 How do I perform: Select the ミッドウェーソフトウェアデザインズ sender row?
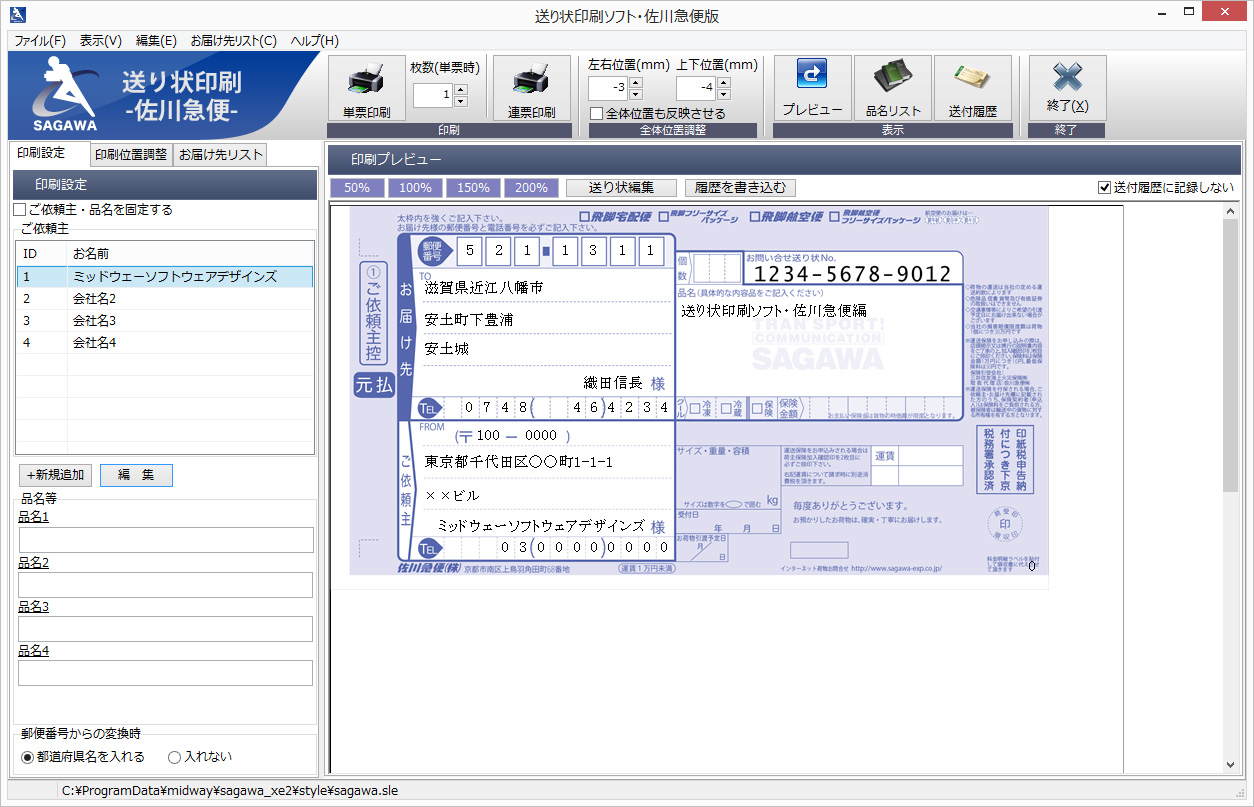(x=165, y=276)
